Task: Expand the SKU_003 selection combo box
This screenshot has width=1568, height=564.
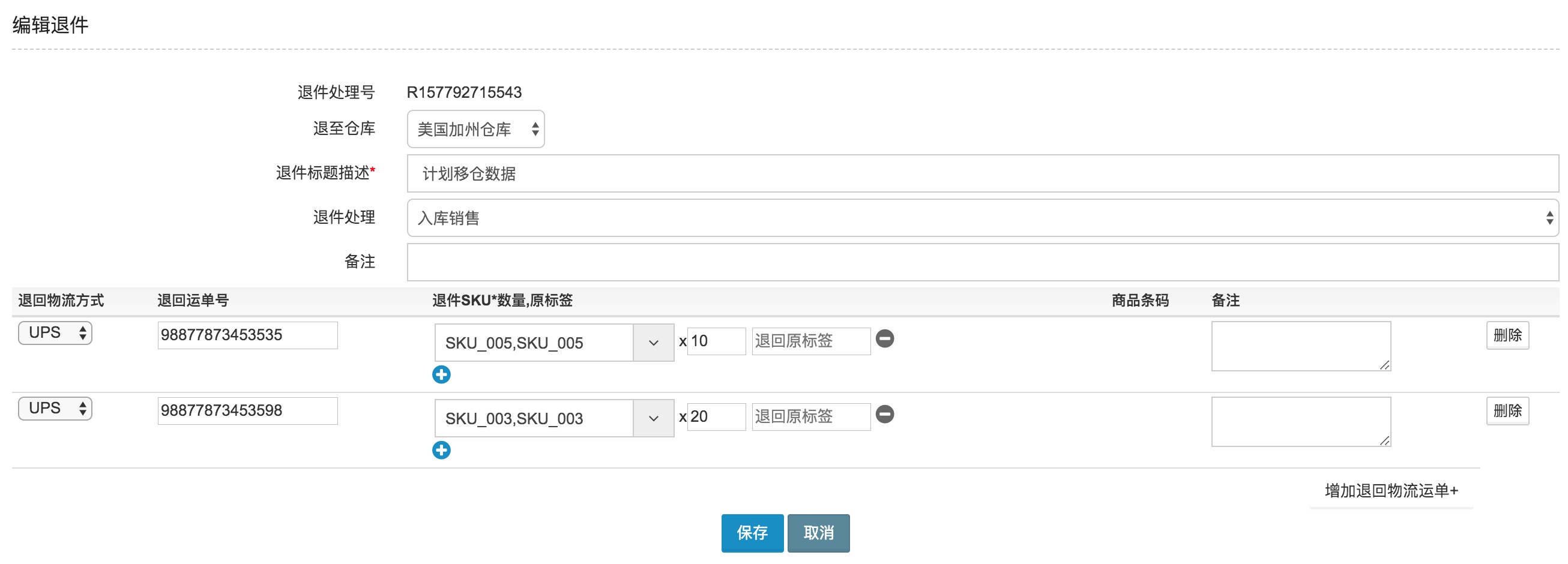Action: 653,418
